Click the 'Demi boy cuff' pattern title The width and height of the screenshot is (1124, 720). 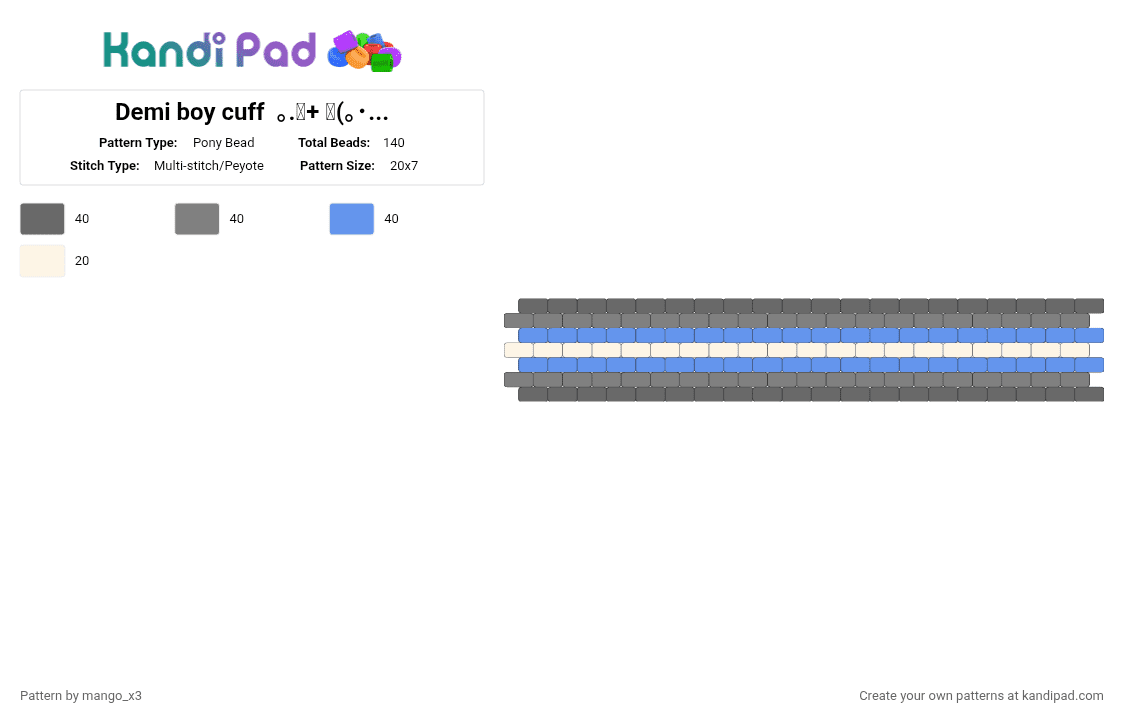point(252,112)
